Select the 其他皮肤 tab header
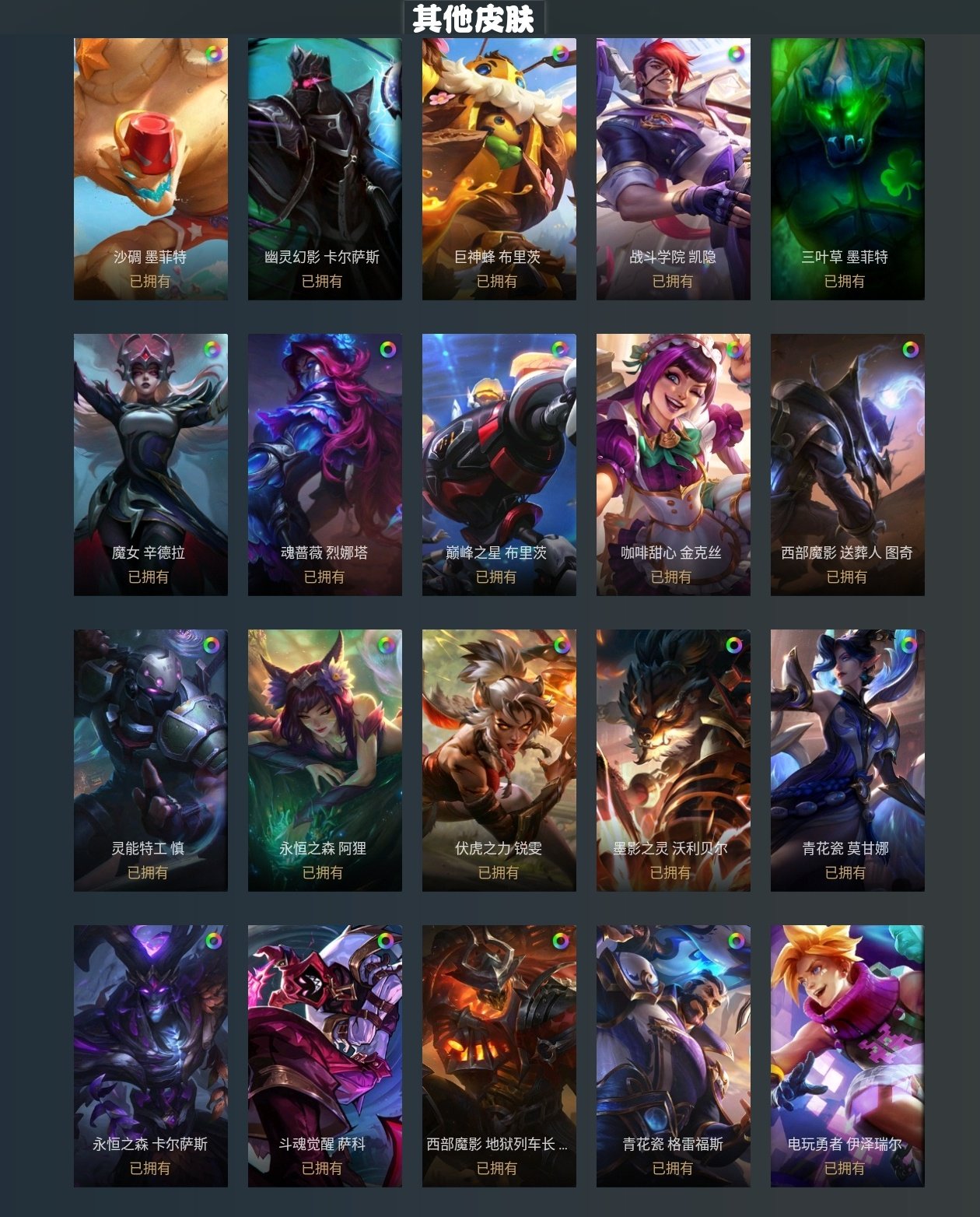Image resolution: width=980 pixels, height=1217 pixels. pos(473,18)
